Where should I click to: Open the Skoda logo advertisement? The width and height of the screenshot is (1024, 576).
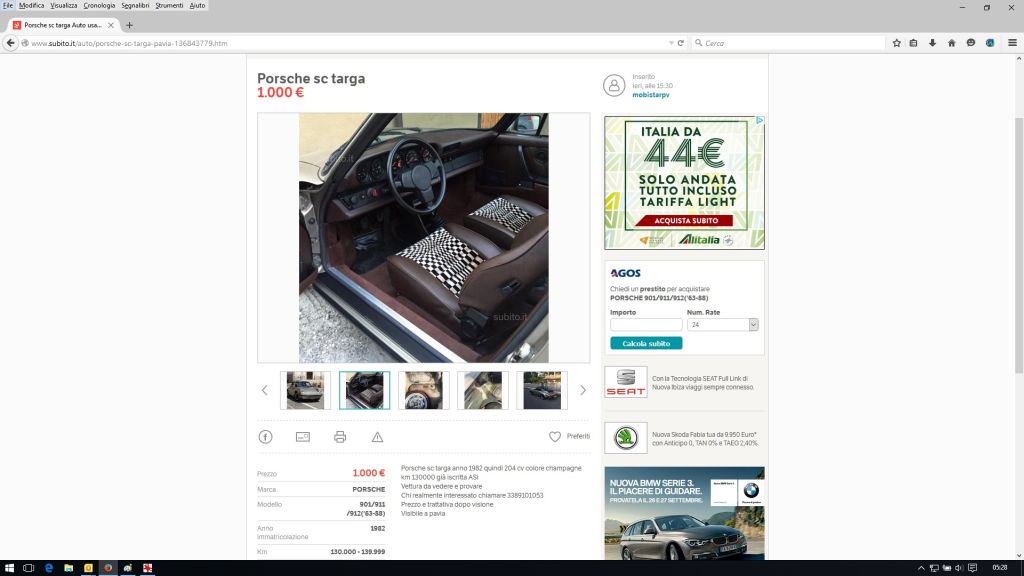pos(626,438)
